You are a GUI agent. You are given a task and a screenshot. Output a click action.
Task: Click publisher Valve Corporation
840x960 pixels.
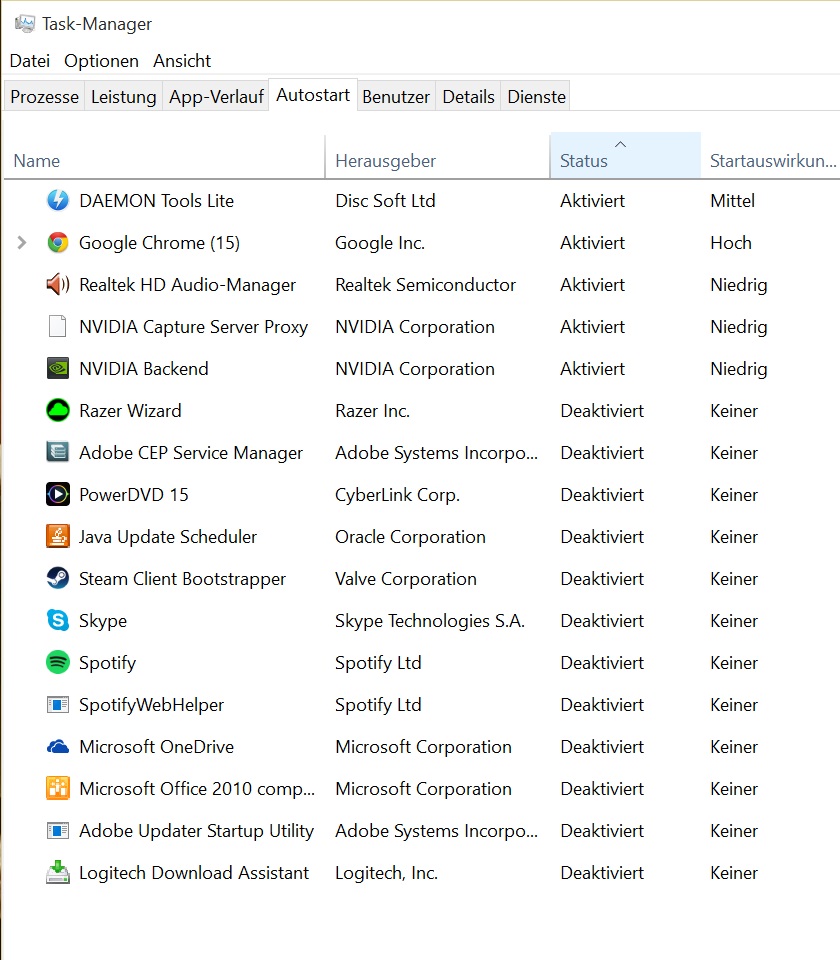click(x=406, y=579)
